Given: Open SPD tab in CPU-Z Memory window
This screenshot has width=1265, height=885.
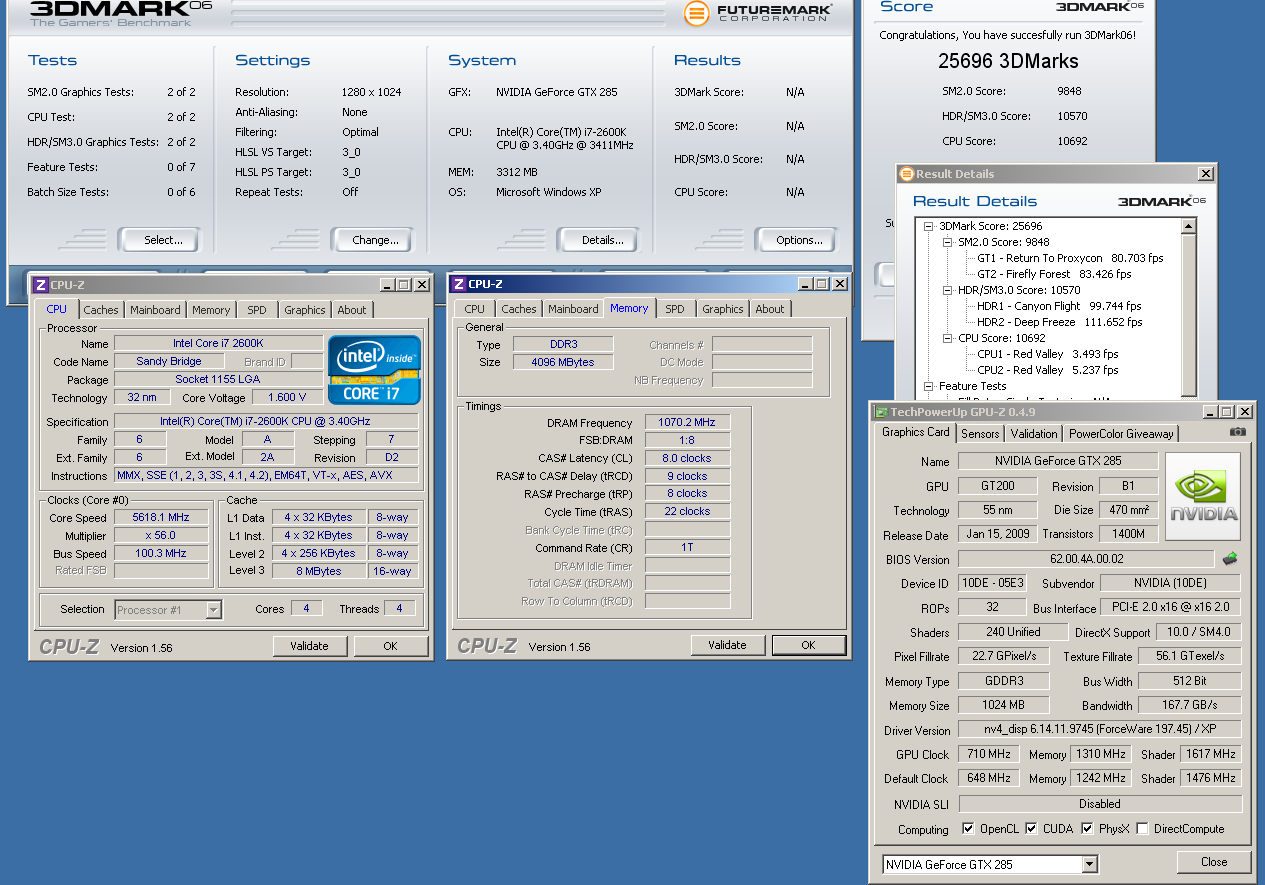Looking at the screenshot, I should pos(675,309).
